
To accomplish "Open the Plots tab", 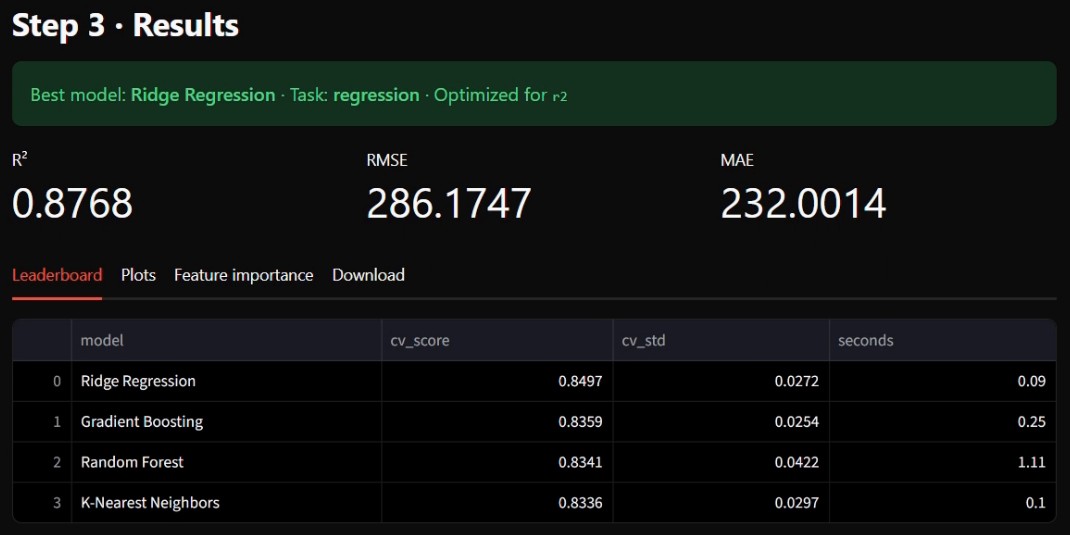I will coord(139,275).
